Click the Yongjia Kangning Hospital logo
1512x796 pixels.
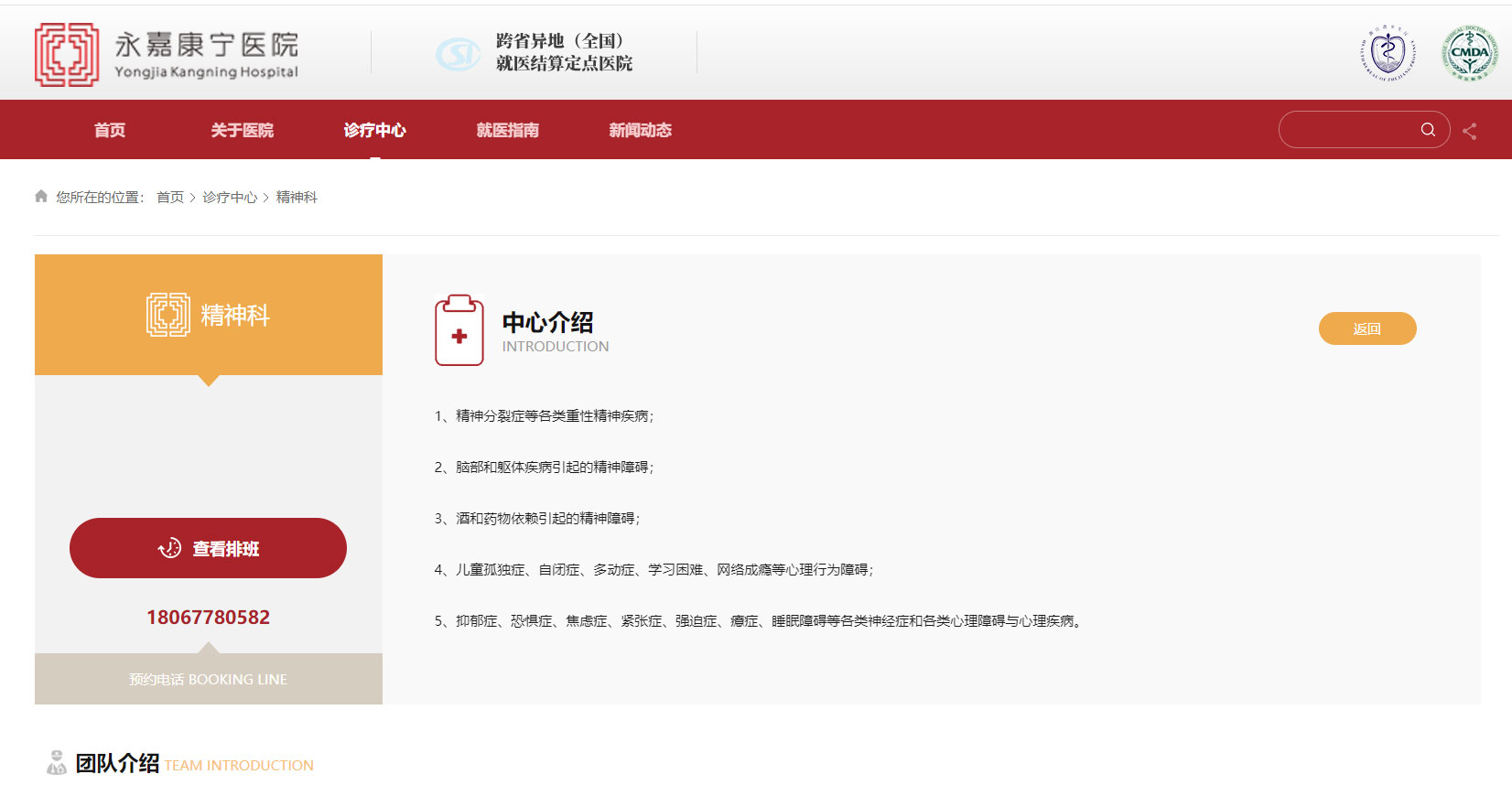point(167,55)
